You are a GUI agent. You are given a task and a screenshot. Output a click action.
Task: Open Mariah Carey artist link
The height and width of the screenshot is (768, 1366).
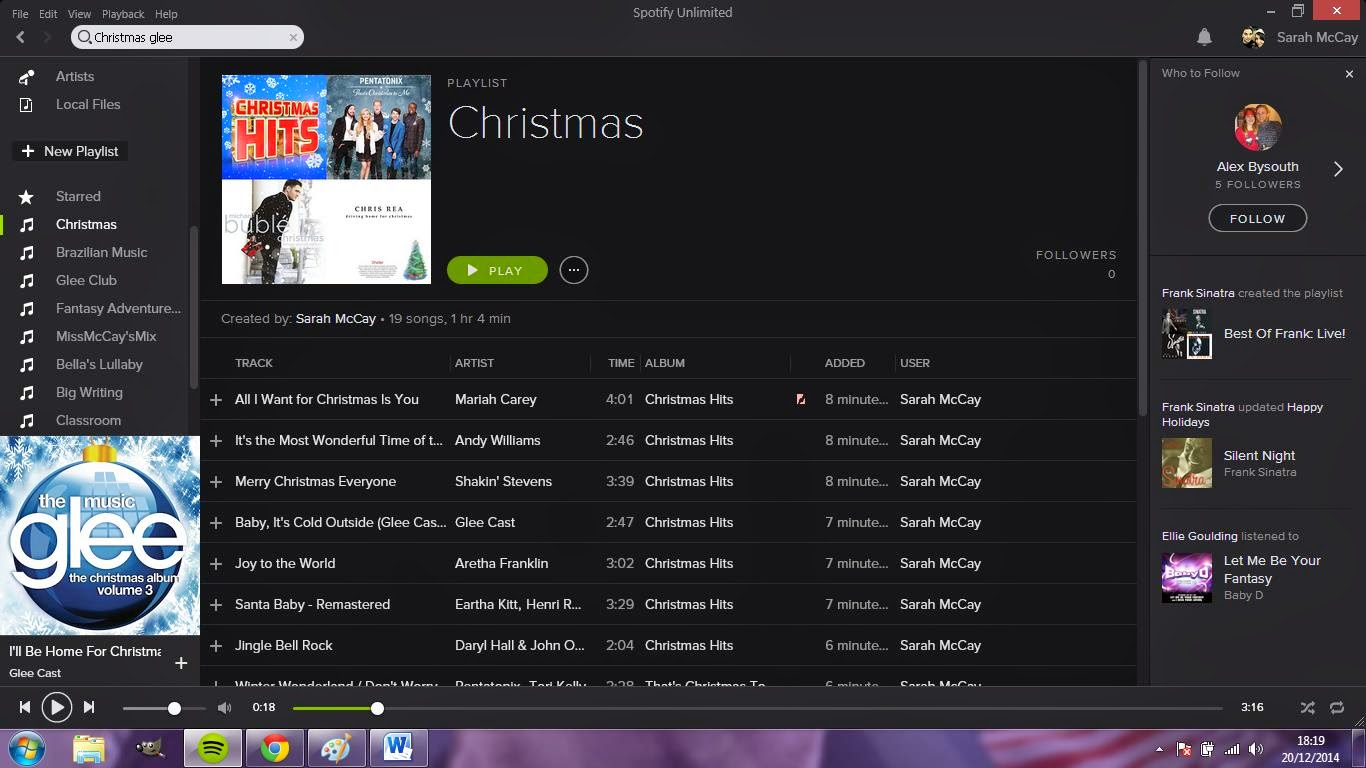pyautogui.click(x=496, y=399)
